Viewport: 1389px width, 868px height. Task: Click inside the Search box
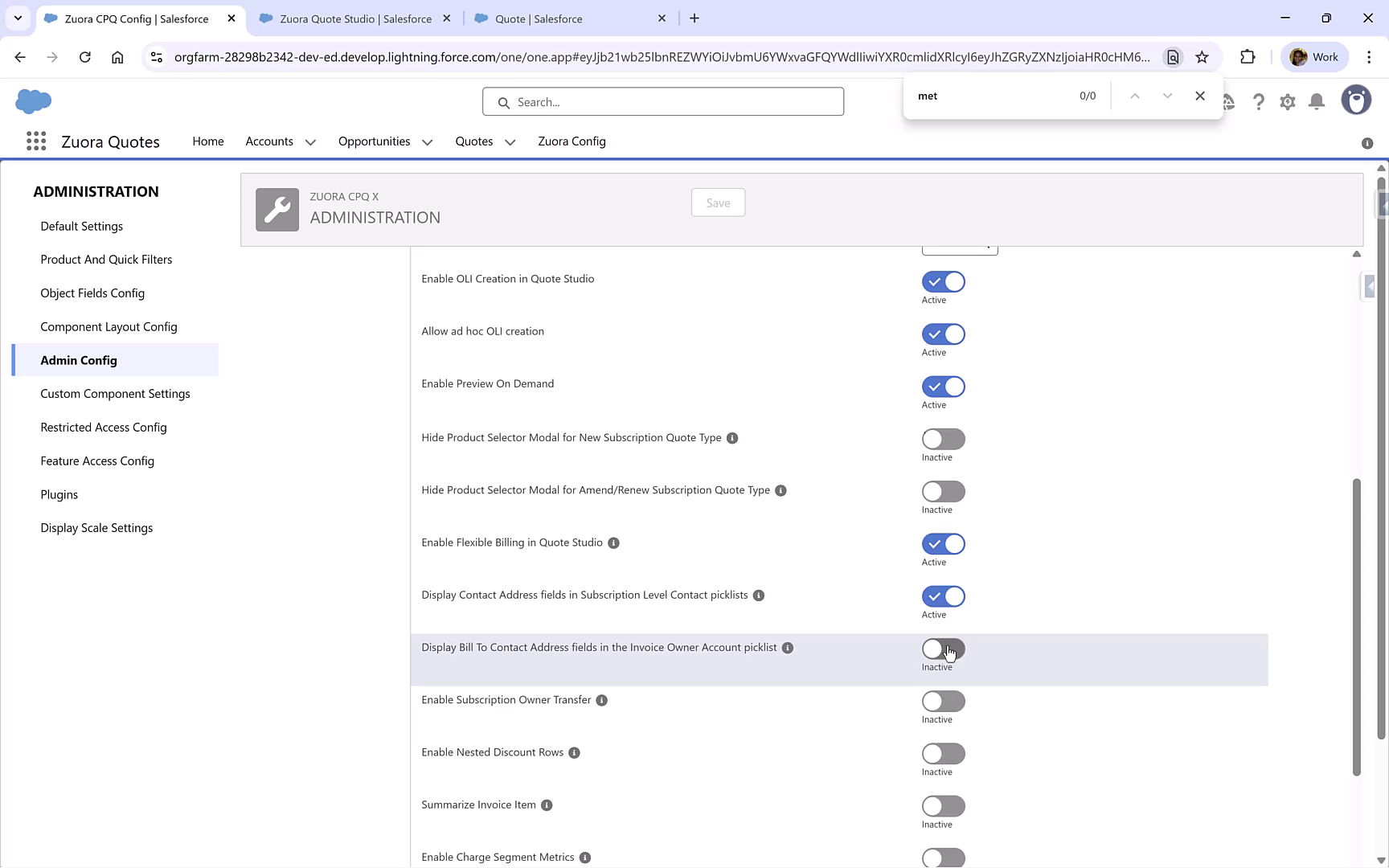click(662, 101)
